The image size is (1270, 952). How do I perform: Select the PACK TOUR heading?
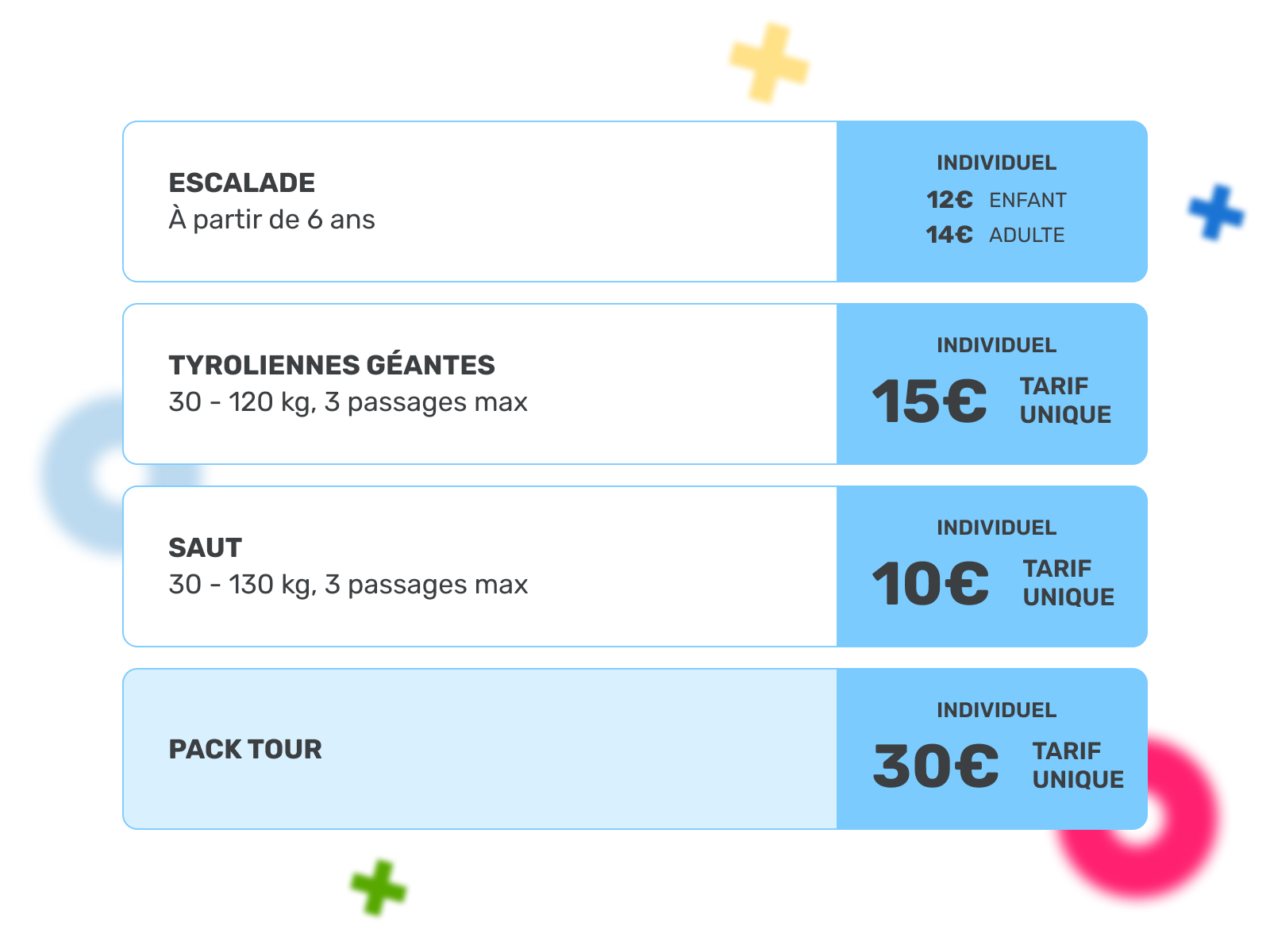tap(245, 749)
